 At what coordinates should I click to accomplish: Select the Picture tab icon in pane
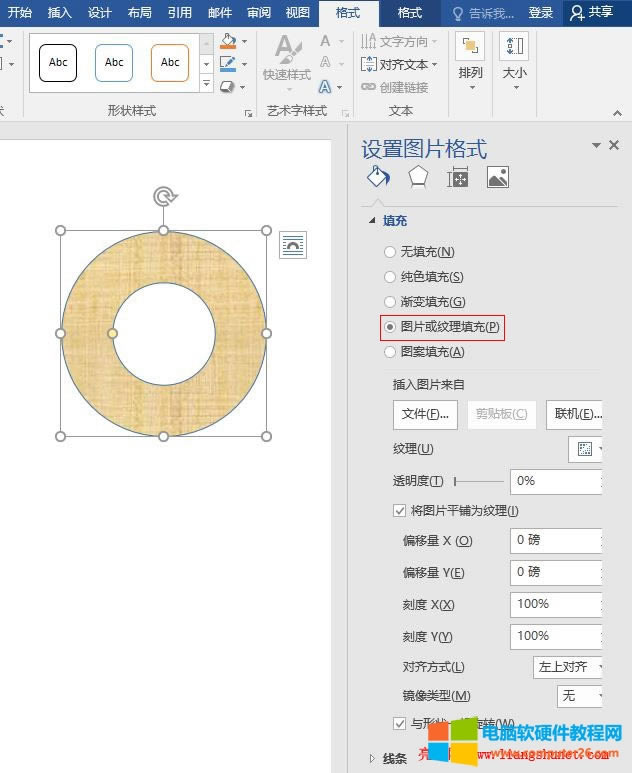point(498,177)
